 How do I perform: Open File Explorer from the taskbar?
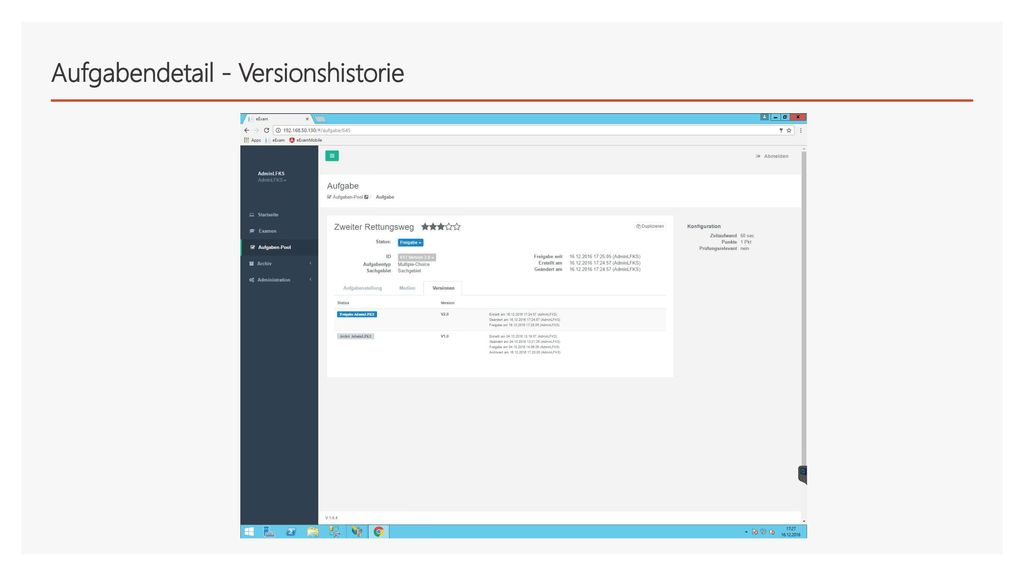coord(313,532)
